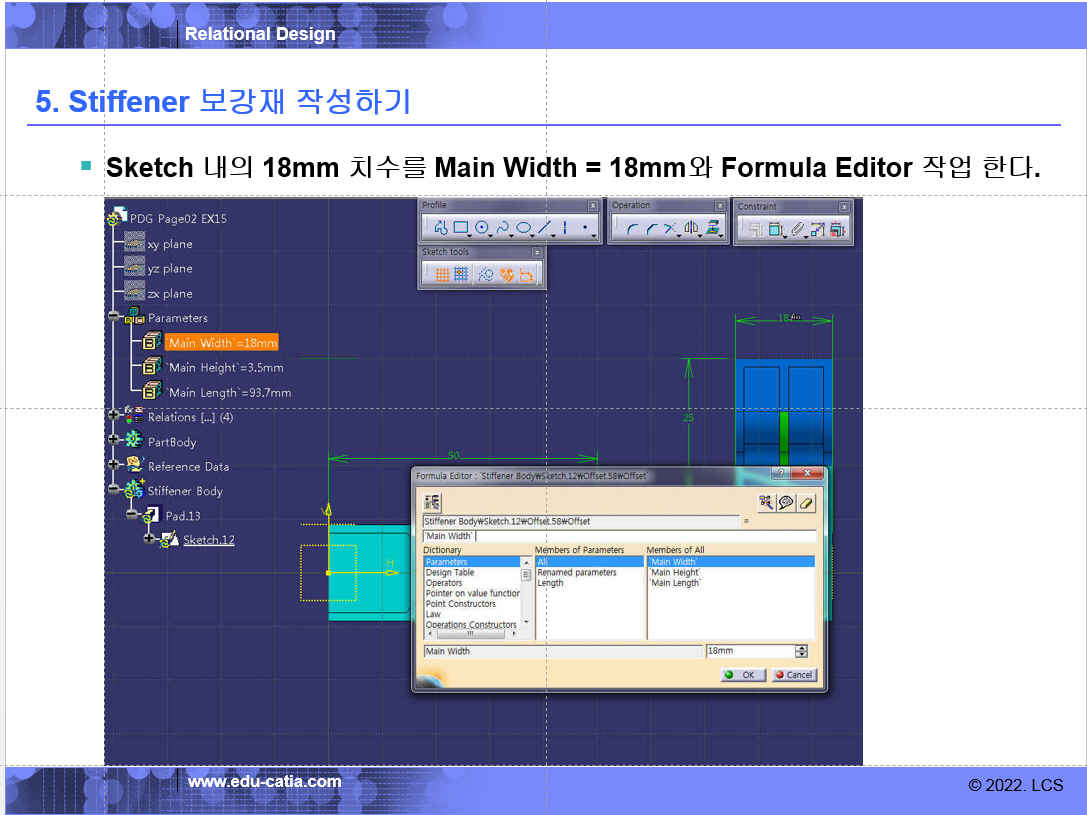Select the Circle tool in Profile toolbar
Viewport: 1087px width, 815px height.
point(482,228)
